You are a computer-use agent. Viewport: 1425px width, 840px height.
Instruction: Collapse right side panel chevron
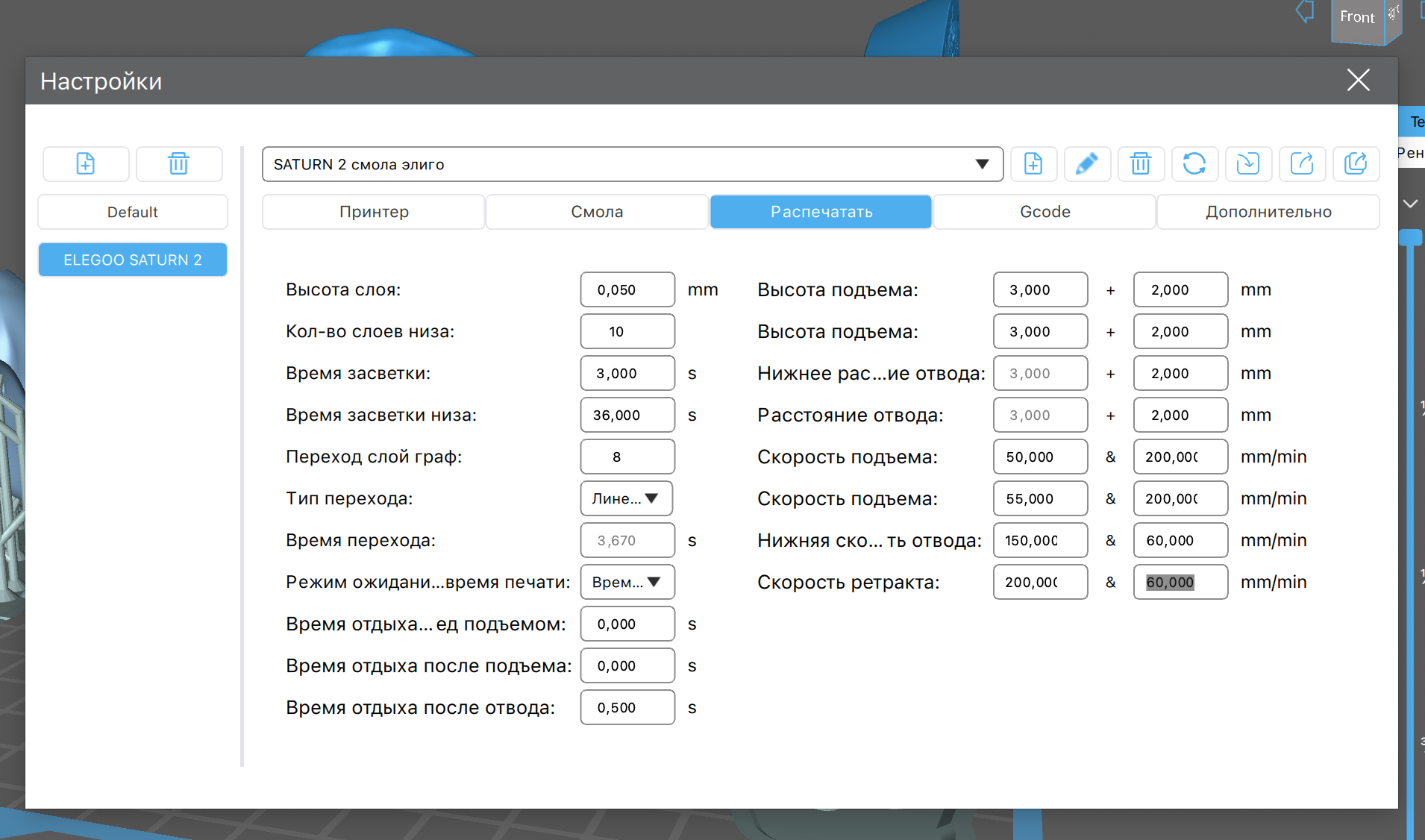[x=1410, y=204]
